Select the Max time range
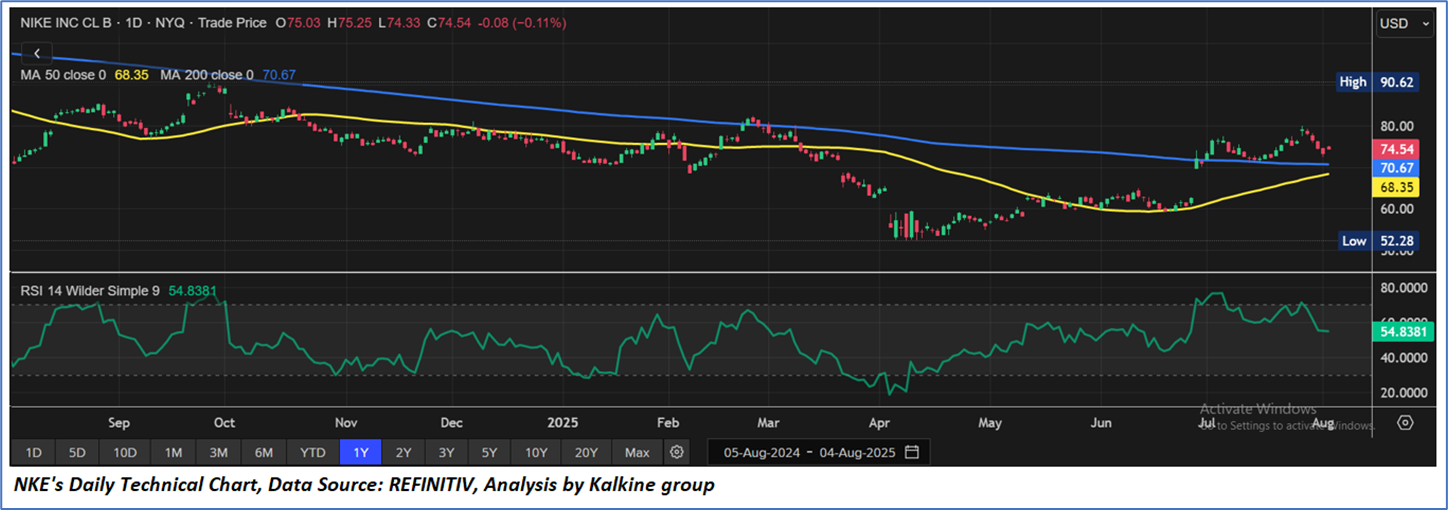 [x=637, y=452]
